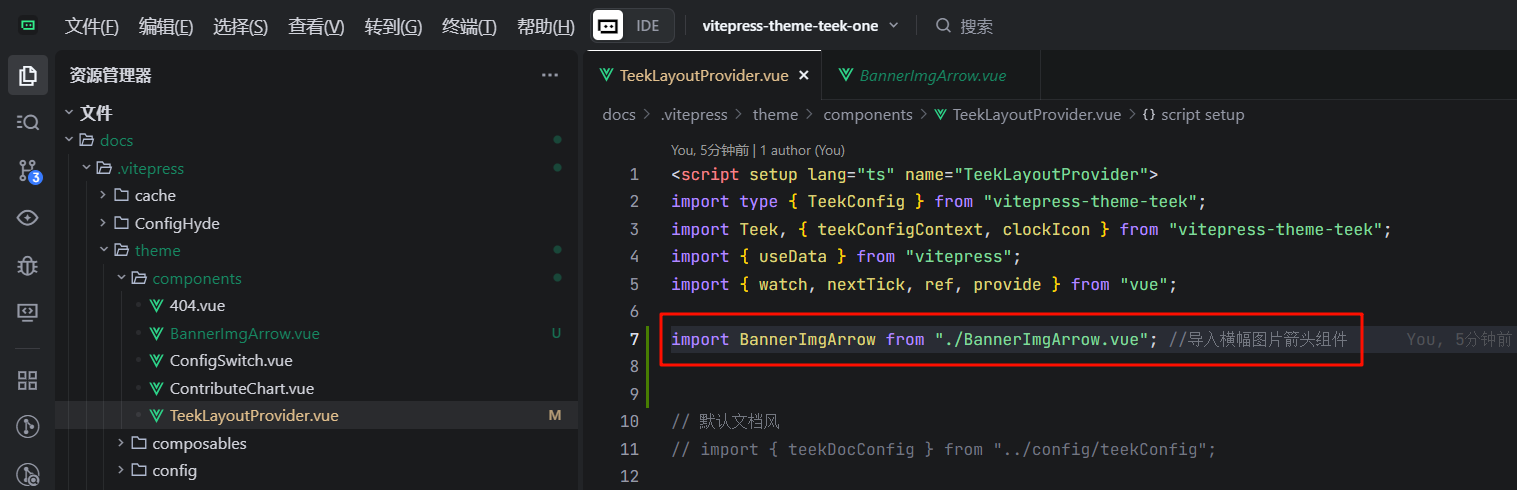This screenshot has width=1517, height=490.
Task: Open ConfigSwitch.vue in the file tree
Action: coord(230,361)
